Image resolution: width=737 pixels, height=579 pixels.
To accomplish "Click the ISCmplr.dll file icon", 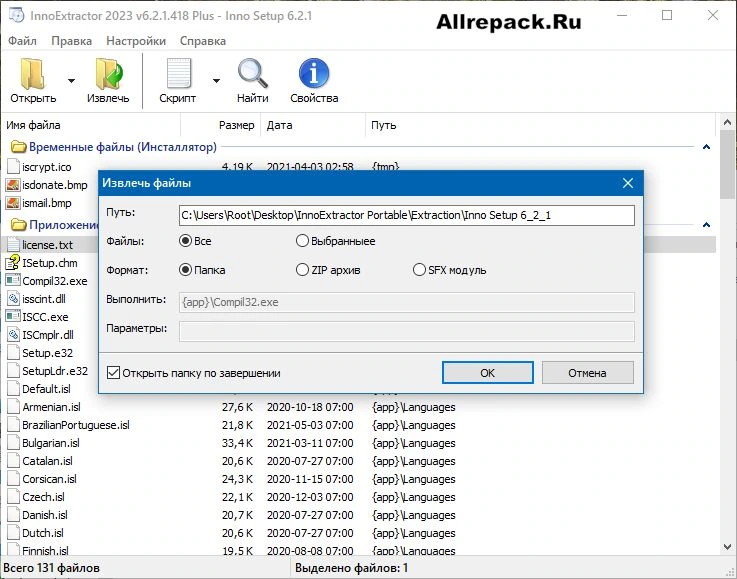I will pos(13,335).
